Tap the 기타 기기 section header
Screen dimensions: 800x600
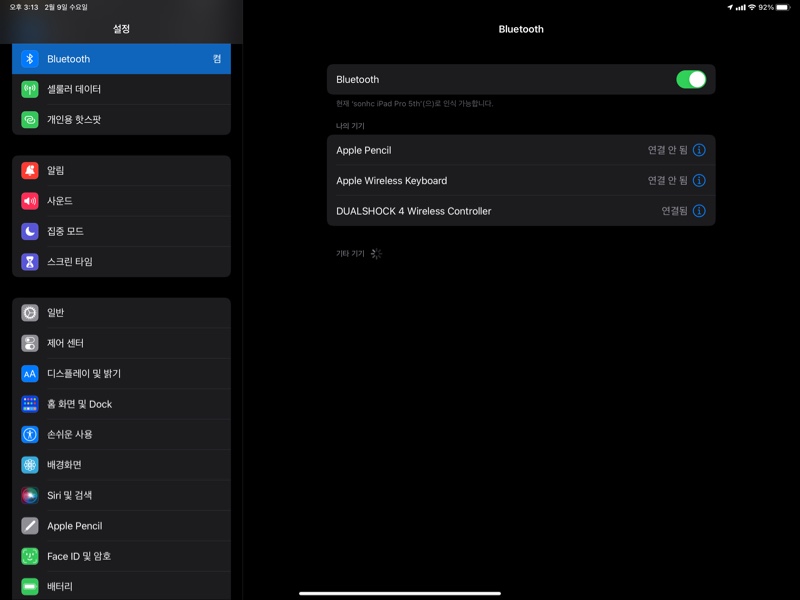[x=350, y=254]
